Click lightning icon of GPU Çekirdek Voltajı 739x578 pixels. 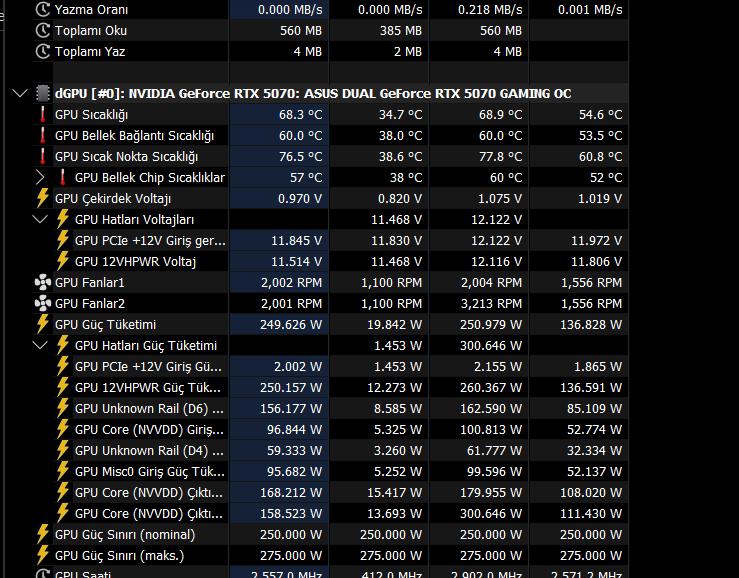(x=43, y=198)
